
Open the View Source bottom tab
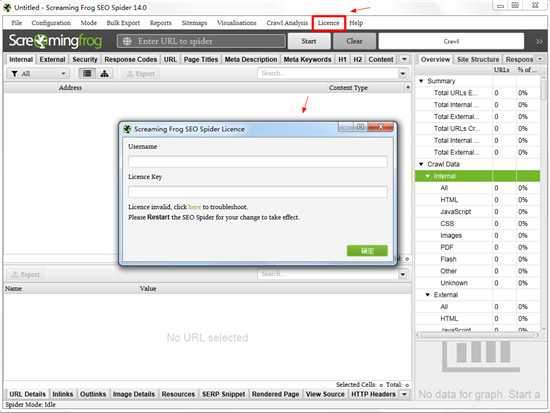[325, 394]
